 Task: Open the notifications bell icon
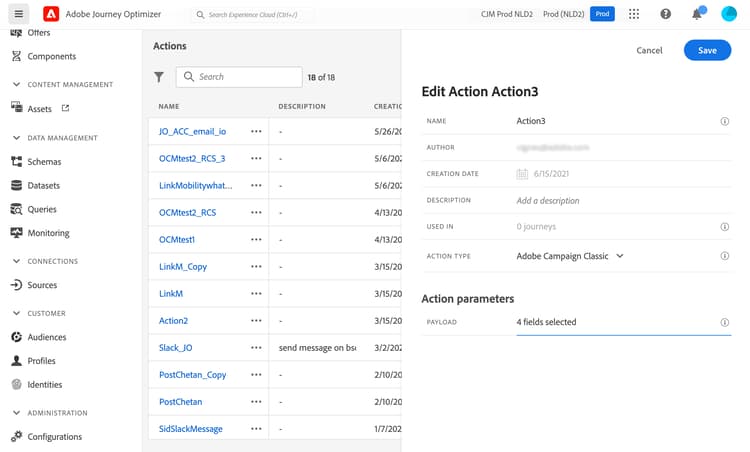(x=697, y=14)
